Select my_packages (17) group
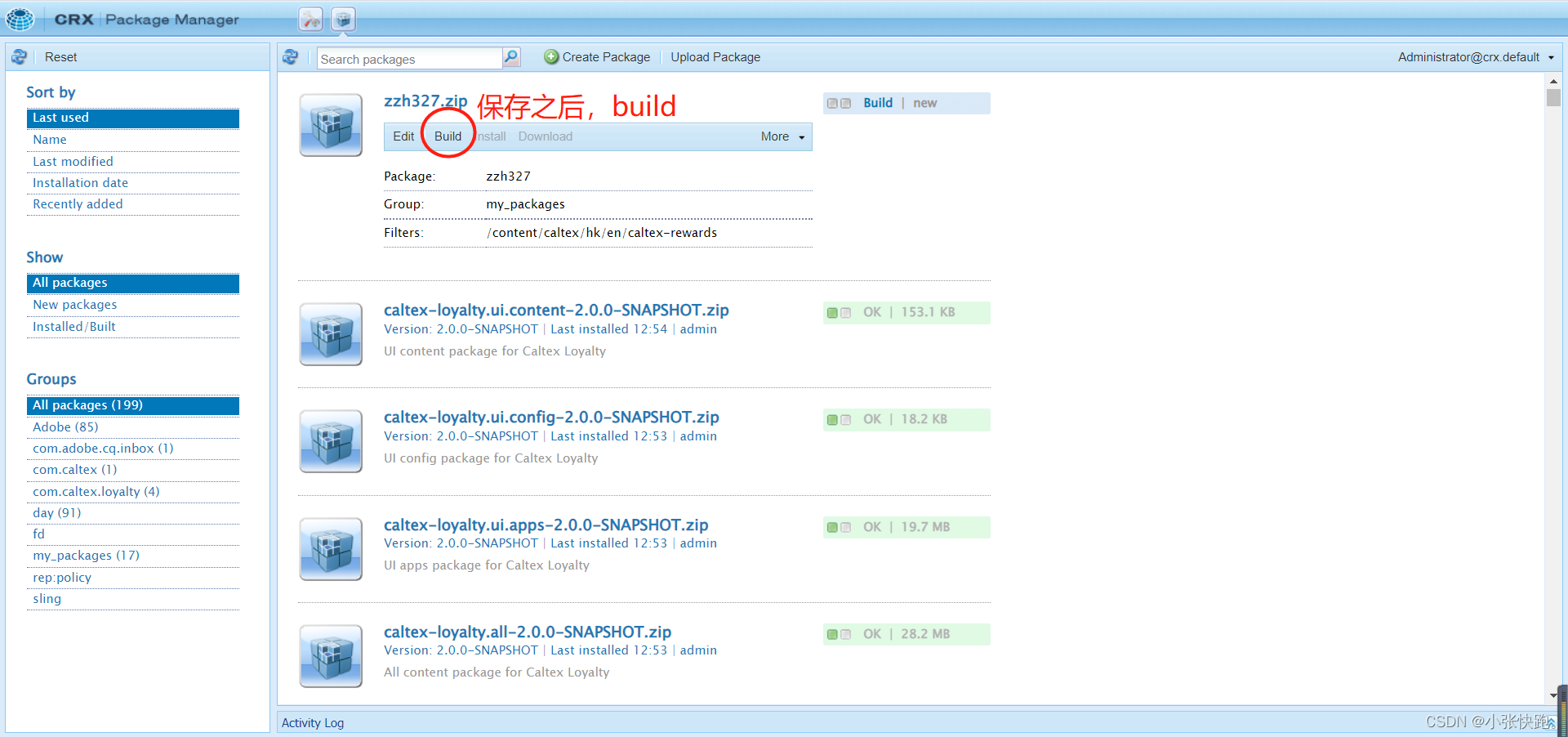Viewport: 1568px width, 737px height. [133, 556]
